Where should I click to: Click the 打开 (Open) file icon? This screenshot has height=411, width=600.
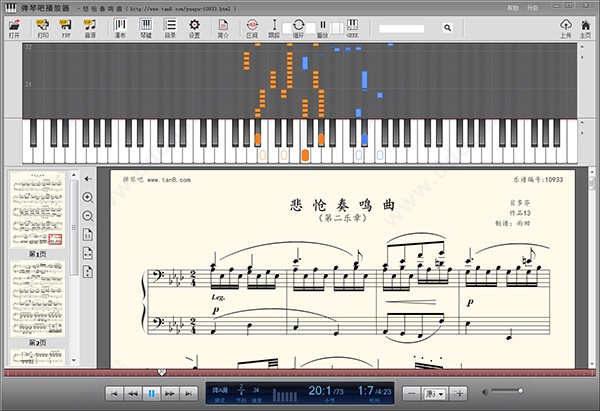pos(14,25)
